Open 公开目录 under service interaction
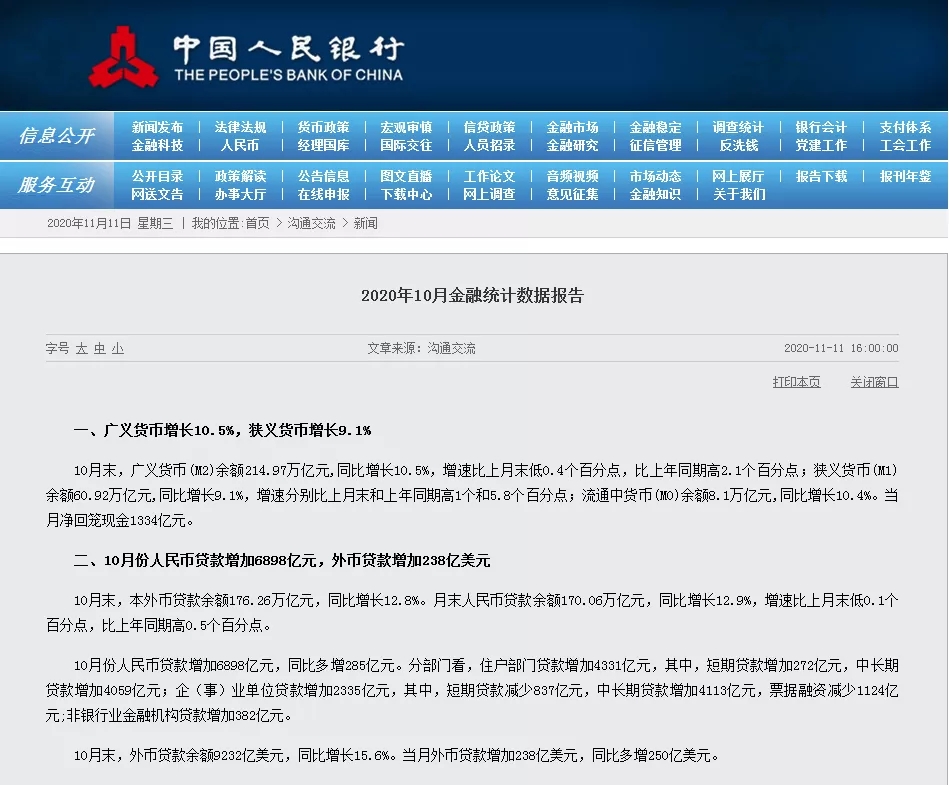 click(157, 176)
